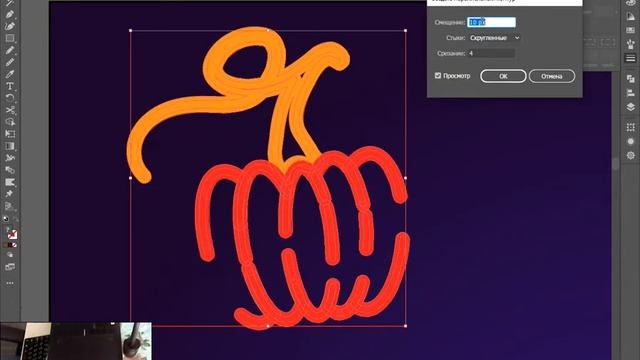
Task: Click the Fill and Stroke indicator
Action: tap(12, 233)
